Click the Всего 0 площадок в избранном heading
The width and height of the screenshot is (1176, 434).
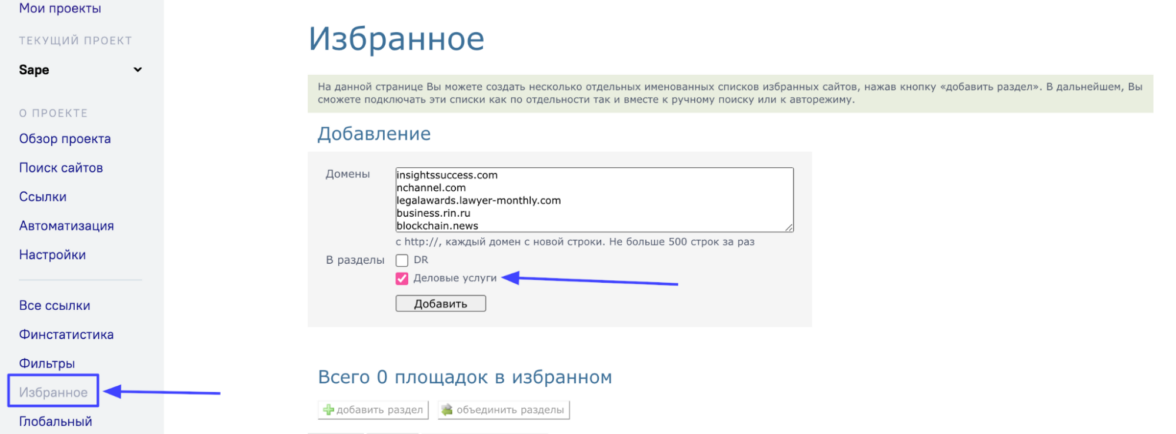(x=465, y=376)
